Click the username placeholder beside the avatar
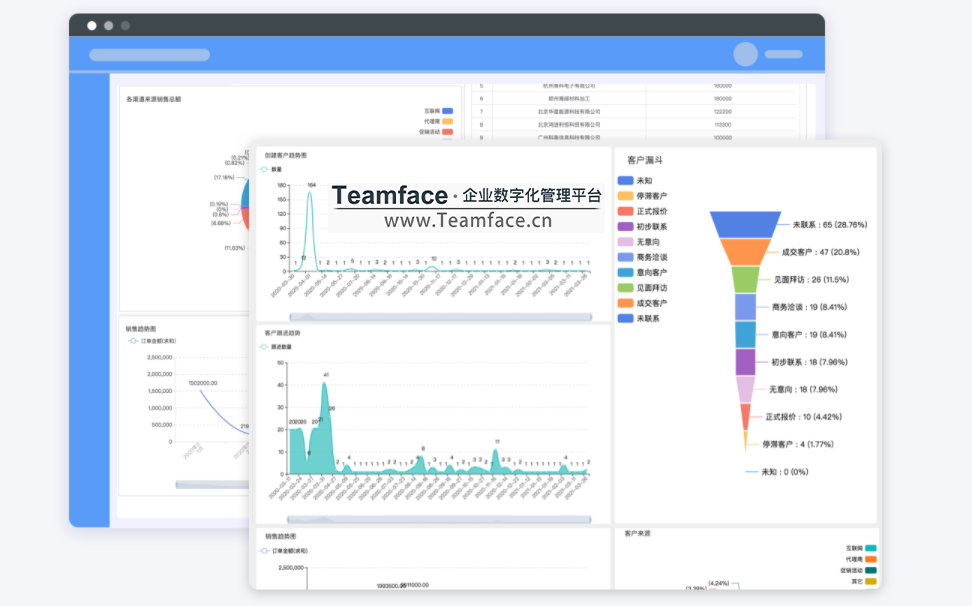972x606 pixels. 784,55
